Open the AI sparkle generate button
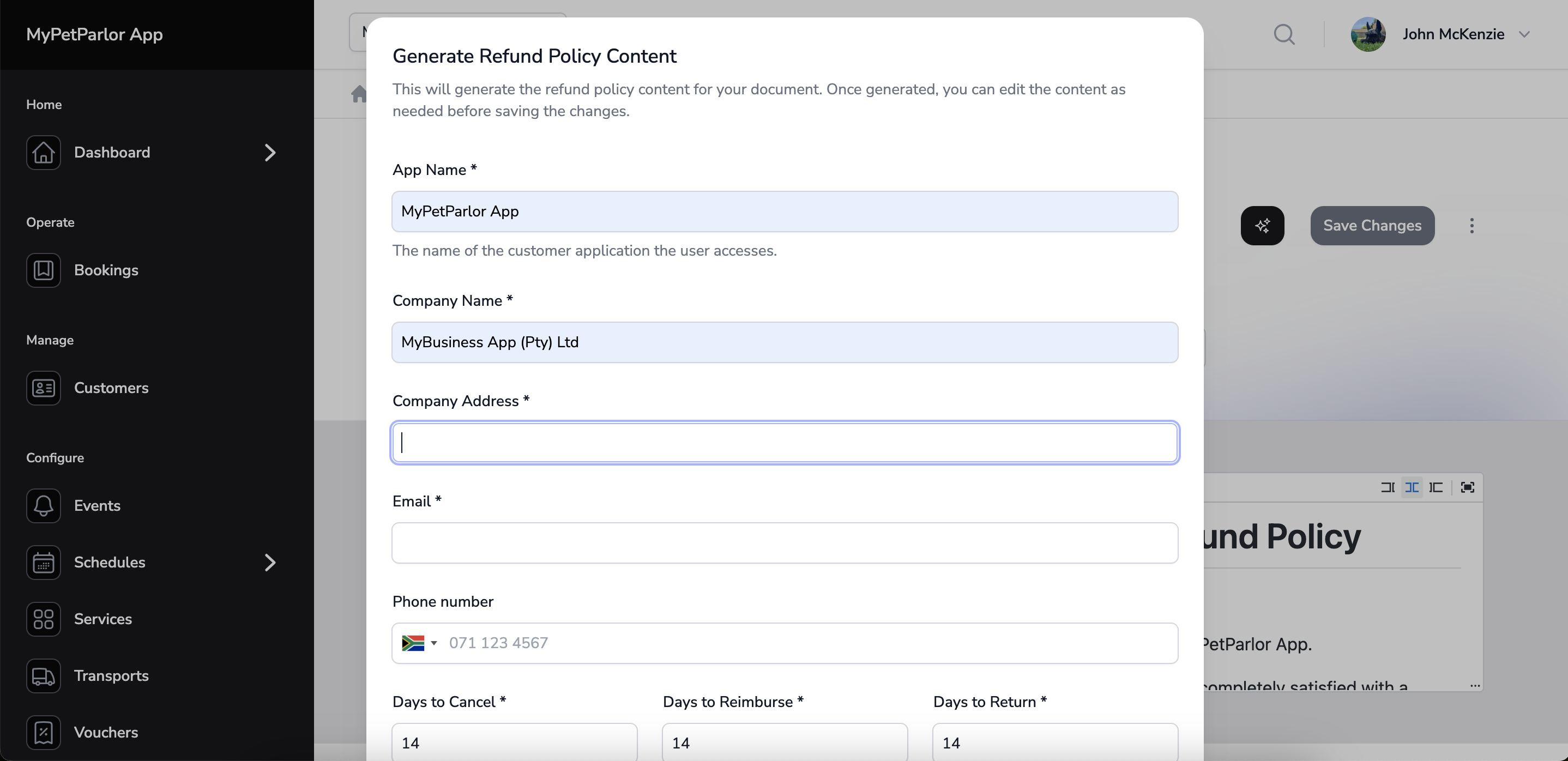 (1262, 225)
